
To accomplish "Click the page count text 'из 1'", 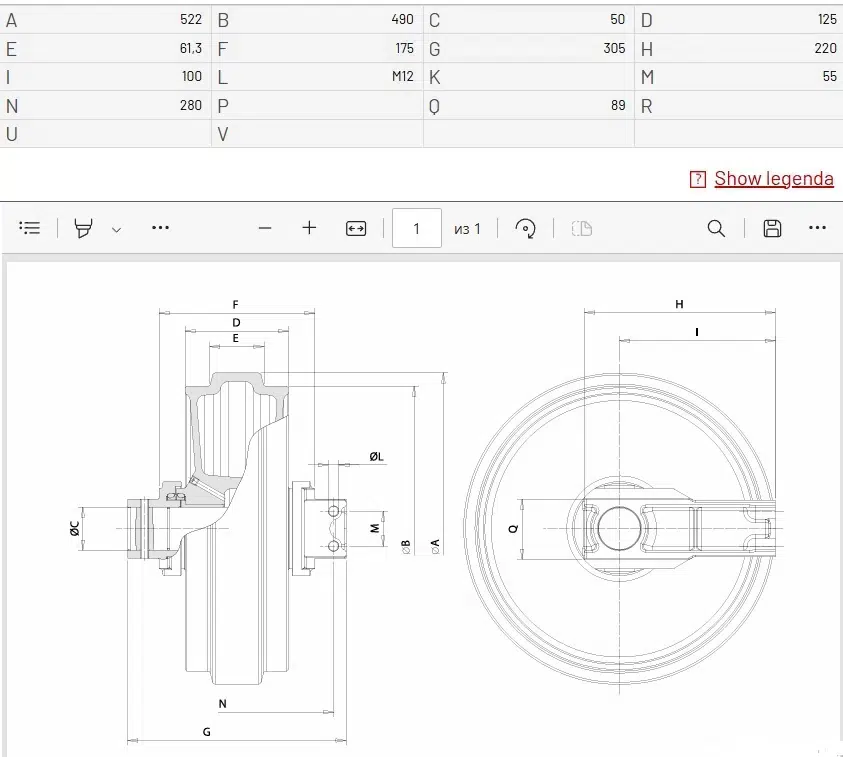I will pos(467,229).
